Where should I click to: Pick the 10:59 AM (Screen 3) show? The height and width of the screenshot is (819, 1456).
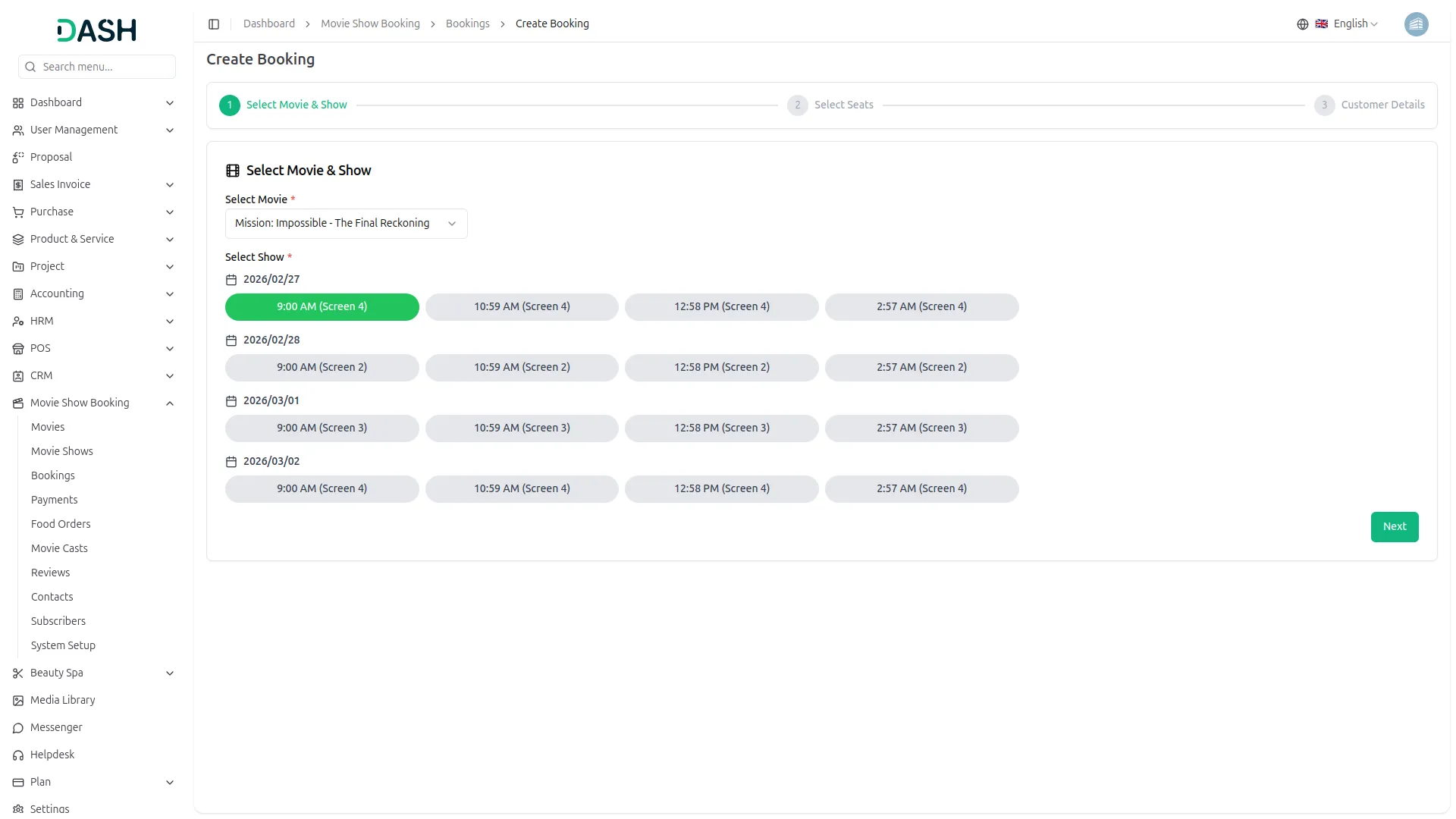522,428
